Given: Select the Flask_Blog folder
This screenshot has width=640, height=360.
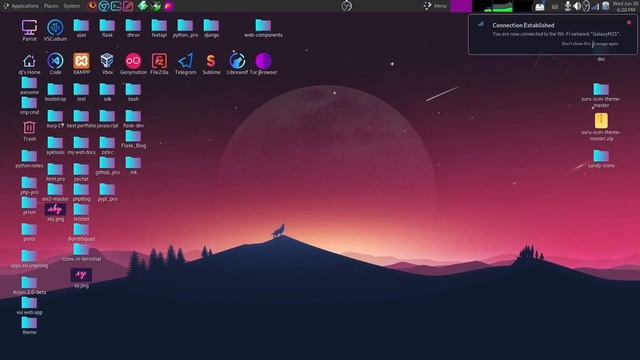Looking at the screenshot, I should pos(133,139).
